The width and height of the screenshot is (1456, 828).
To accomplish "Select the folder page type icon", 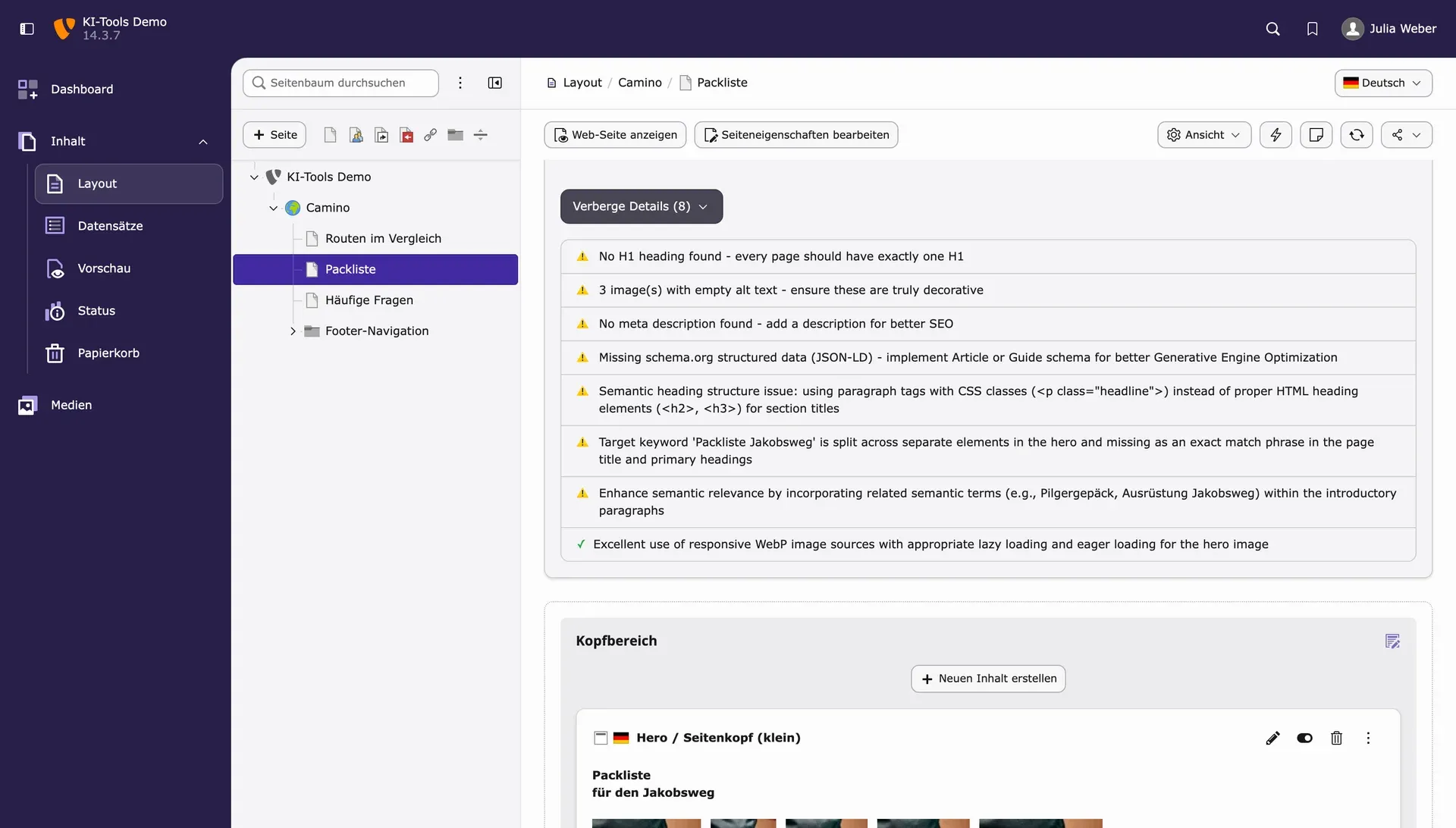I will point(456,135).
